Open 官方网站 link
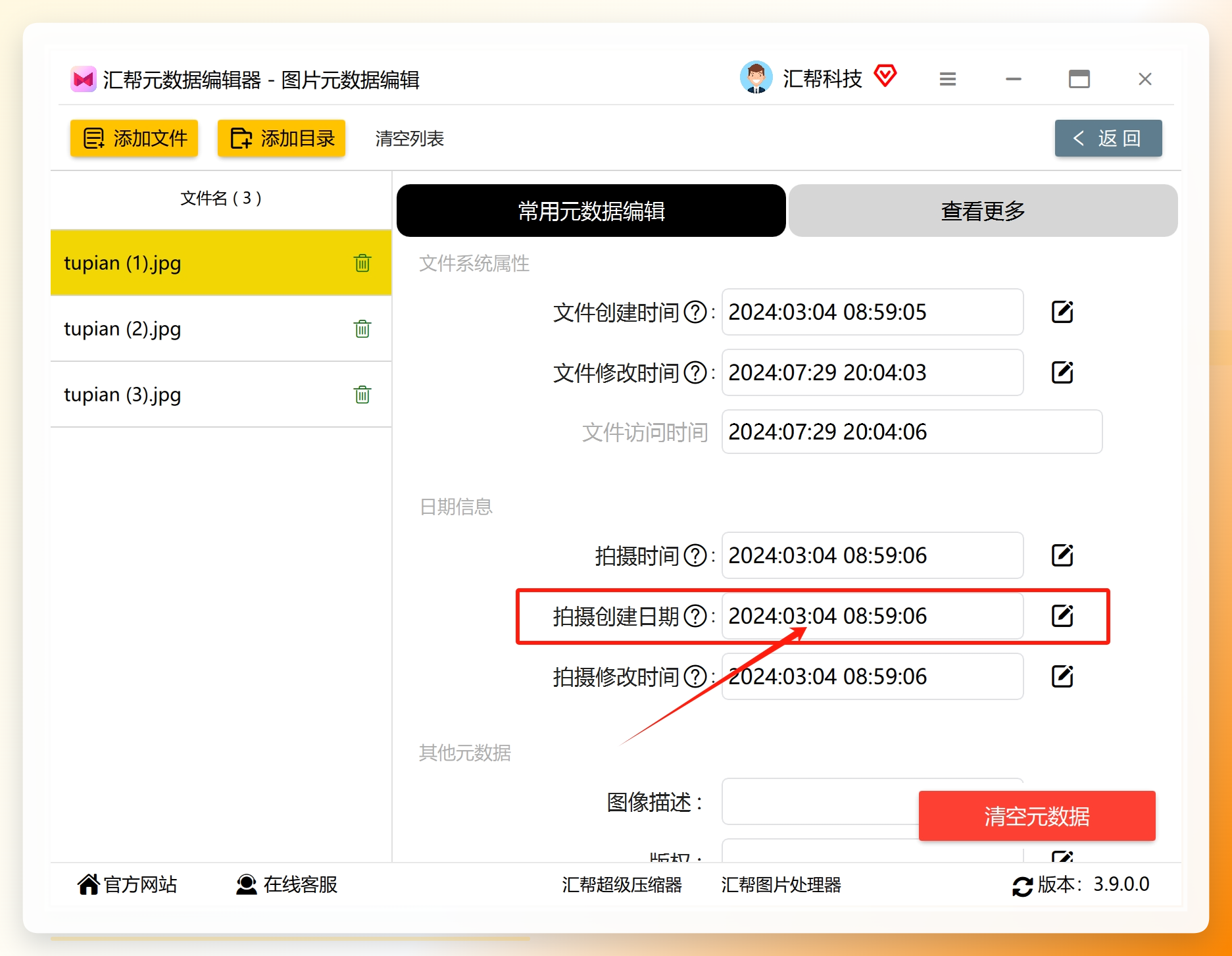The width and height of the screenshot is (1232, 956). point(128,885)
